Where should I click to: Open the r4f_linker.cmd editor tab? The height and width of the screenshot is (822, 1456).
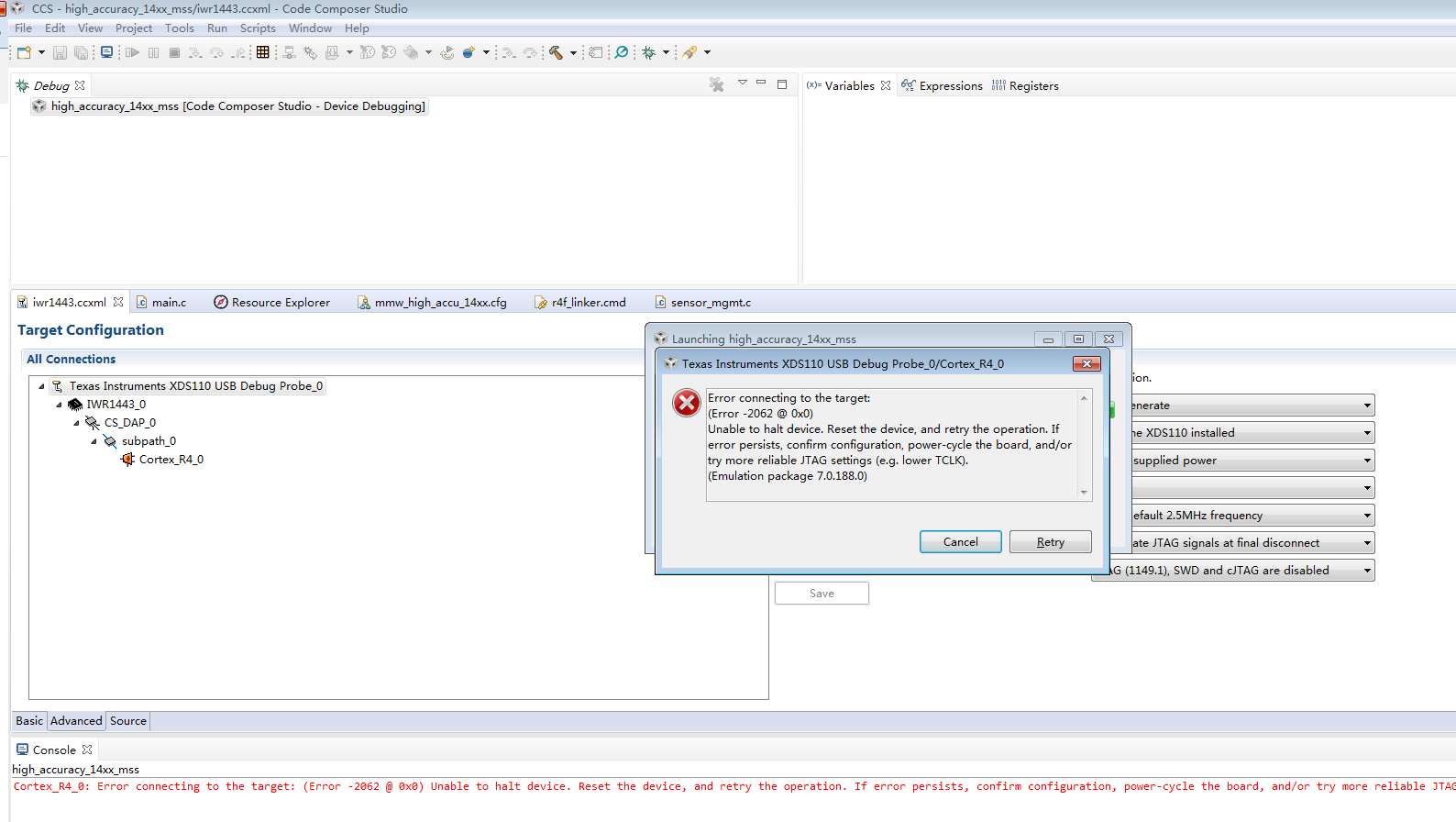click(x=580, y=302)
